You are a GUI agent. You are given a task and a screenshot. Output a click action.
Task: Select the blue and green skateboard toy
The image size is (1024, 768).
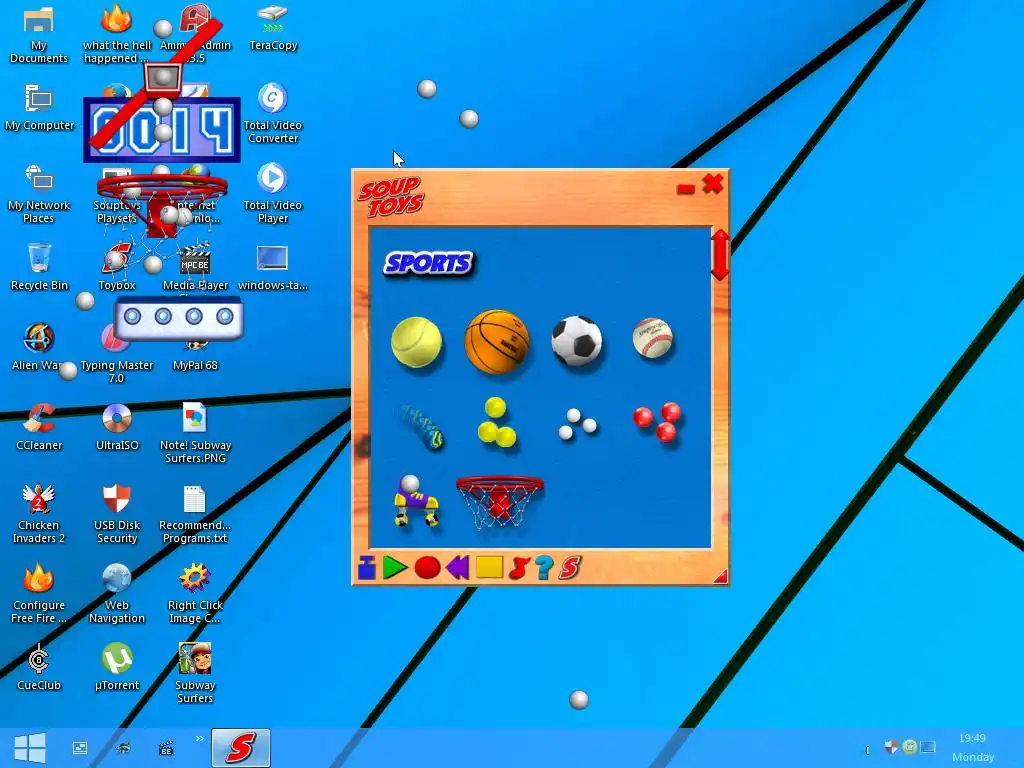click(x=421, y=426)
